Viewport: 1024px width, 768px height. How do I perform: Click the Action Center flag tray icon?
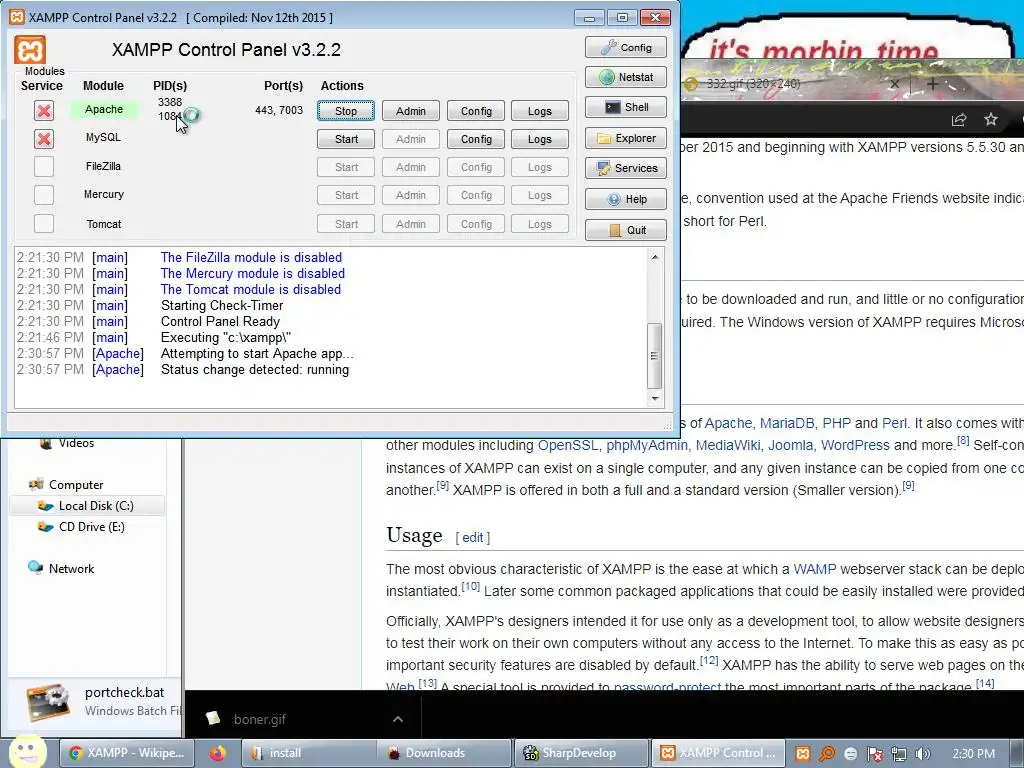[x=875, y=754]
